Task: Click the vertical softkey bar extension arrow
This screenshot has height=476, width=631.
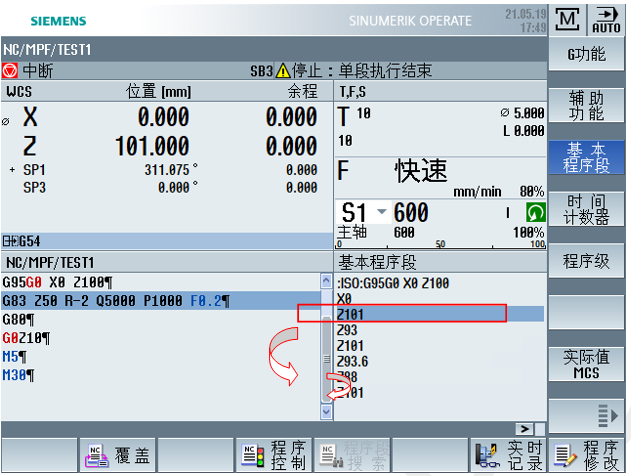Action: click(x=608, y=415)
